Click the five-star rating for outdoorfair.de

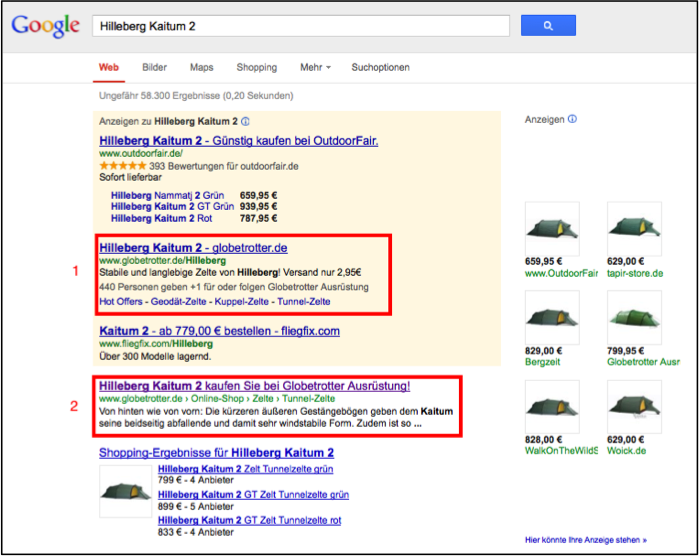(123, 166)
